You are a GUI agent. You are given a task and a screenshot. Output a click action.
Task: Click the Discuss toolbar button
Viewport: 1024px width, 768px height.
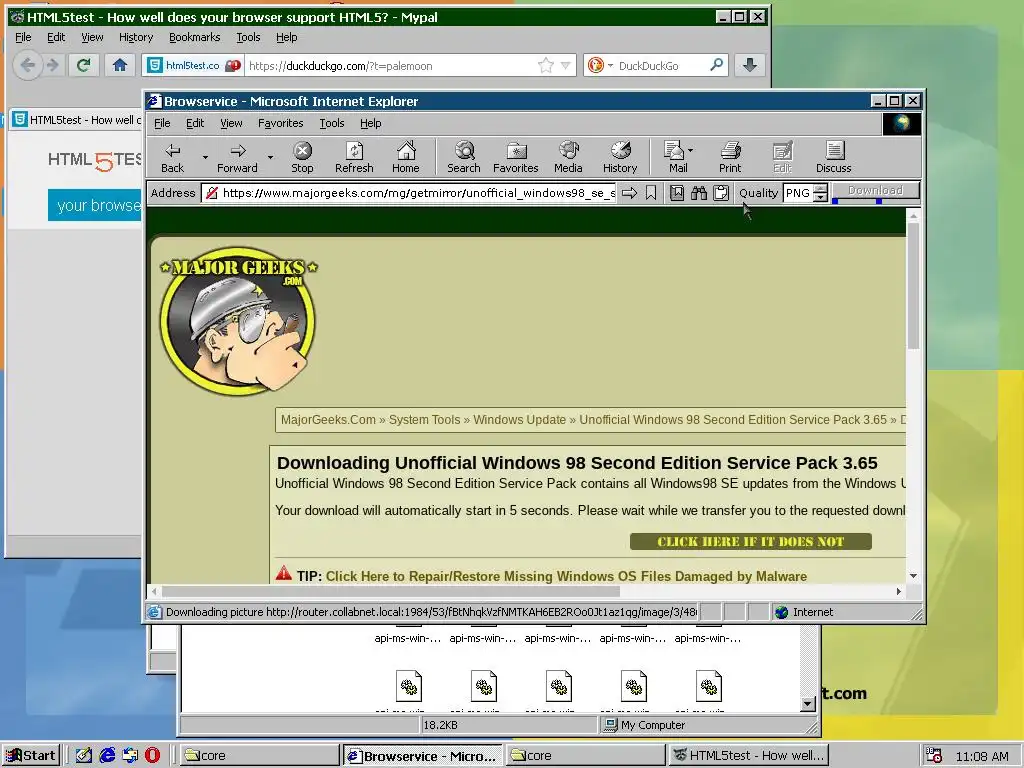pyautogui.click(x=833, y=158)
